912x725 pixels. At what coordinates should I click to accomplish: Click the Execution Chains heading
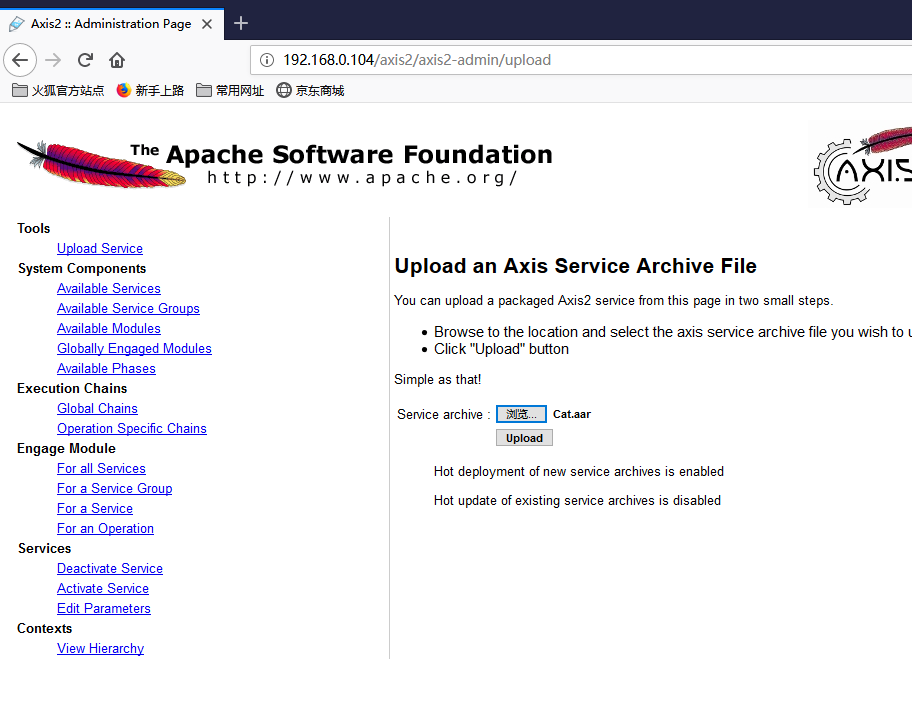[x=72, y=388]
